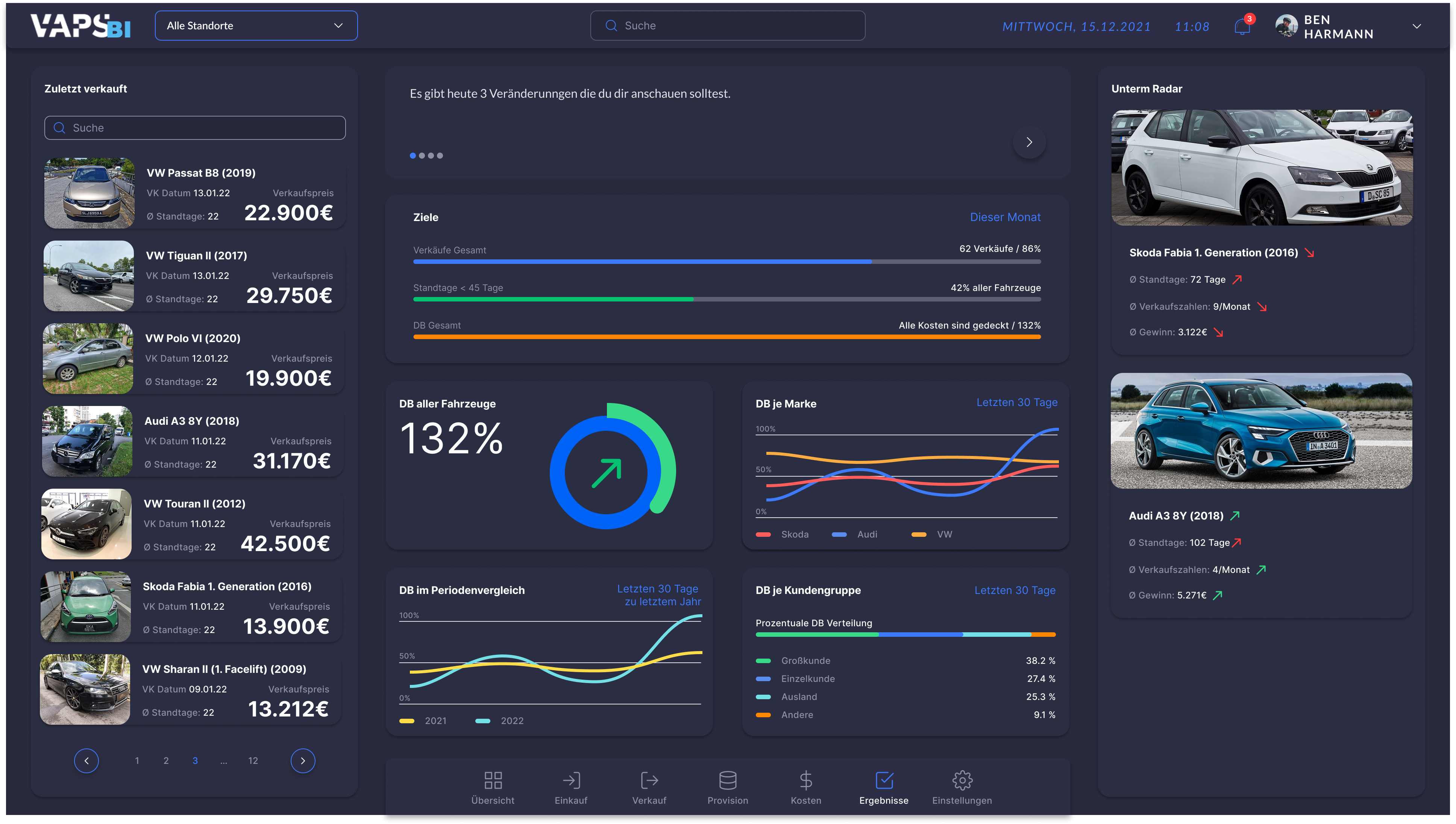Image resolution: width=1456 pixels, height=824 pixels.
Task: Select the third carousel dot
Action: (431, 156)
